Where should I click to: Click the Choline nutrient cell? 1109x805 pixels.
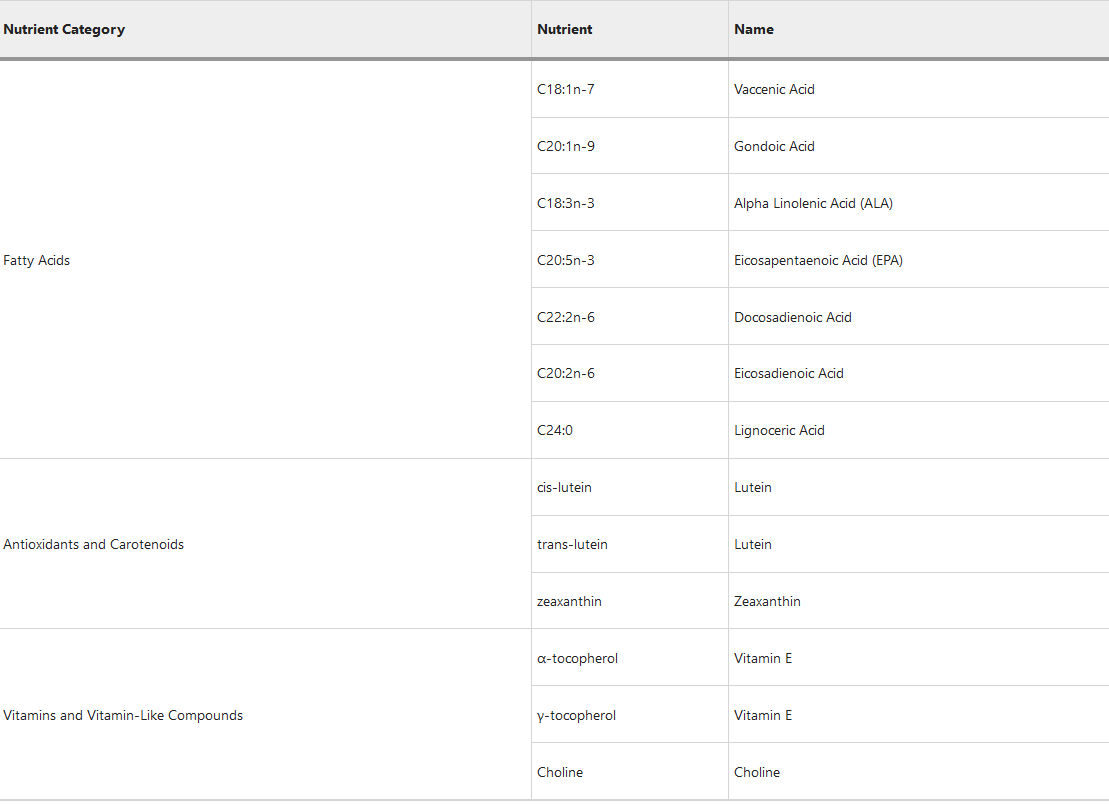tap(629, 772)
